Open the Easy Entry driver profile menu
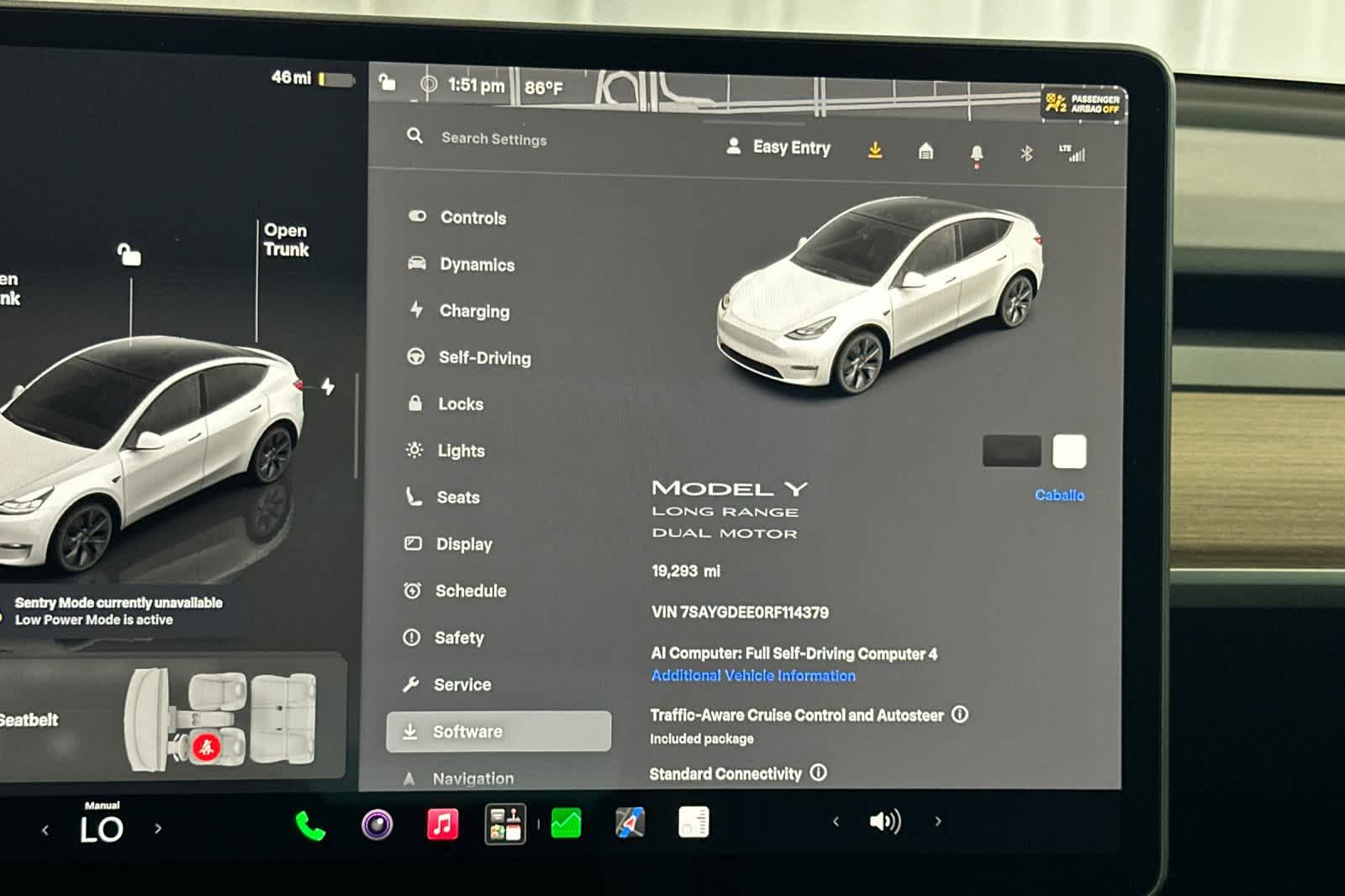1345x896 pixels. tap(778, 147)
